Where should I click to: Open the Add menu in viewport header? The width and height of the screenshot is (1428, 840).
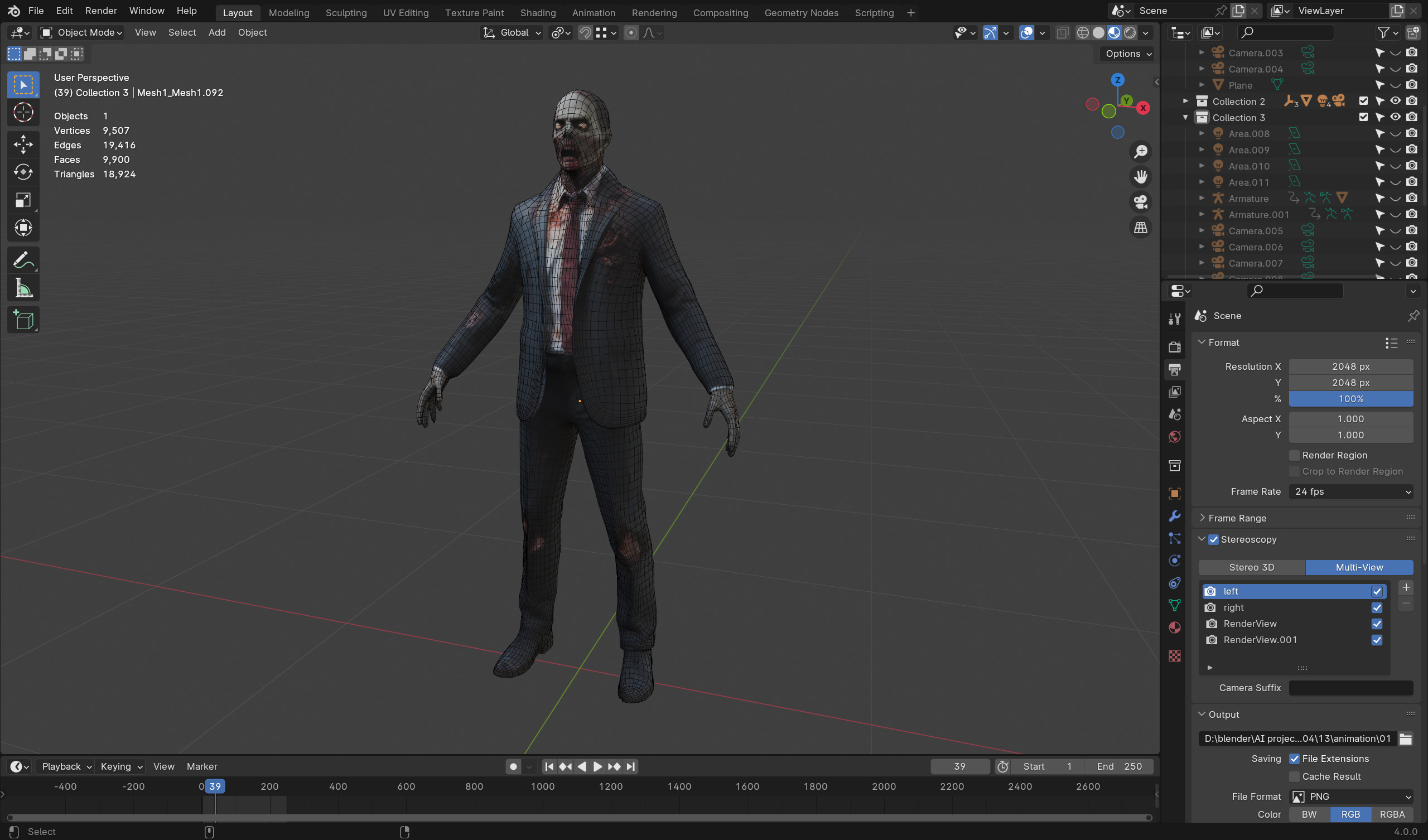tap(217, 33)
